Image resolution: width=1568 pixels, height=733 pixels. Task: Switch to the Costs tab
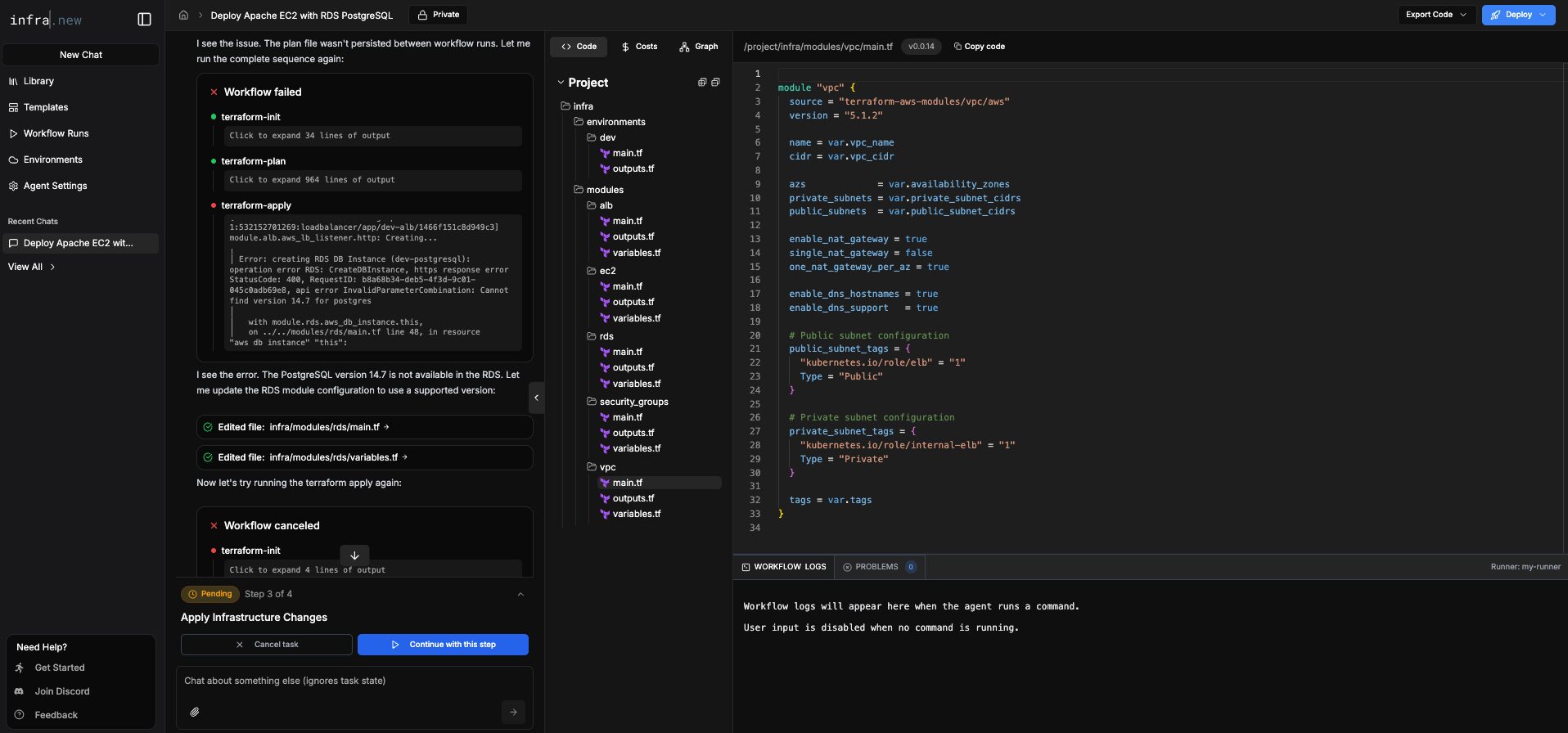click(639, 47)
